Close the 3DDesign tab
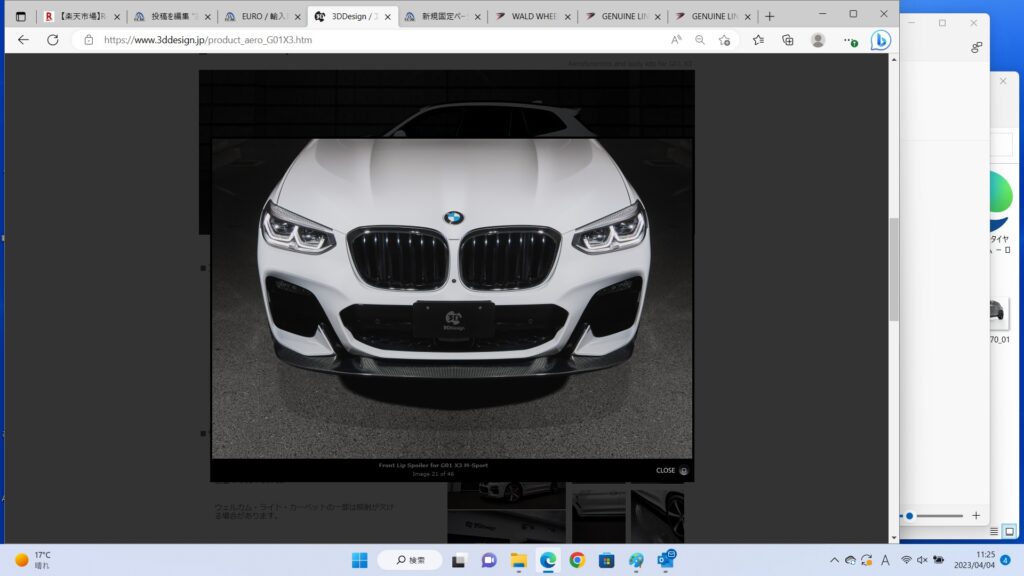Image resolution: width=1024 pixels, height=576 pixels. point(388,17)
